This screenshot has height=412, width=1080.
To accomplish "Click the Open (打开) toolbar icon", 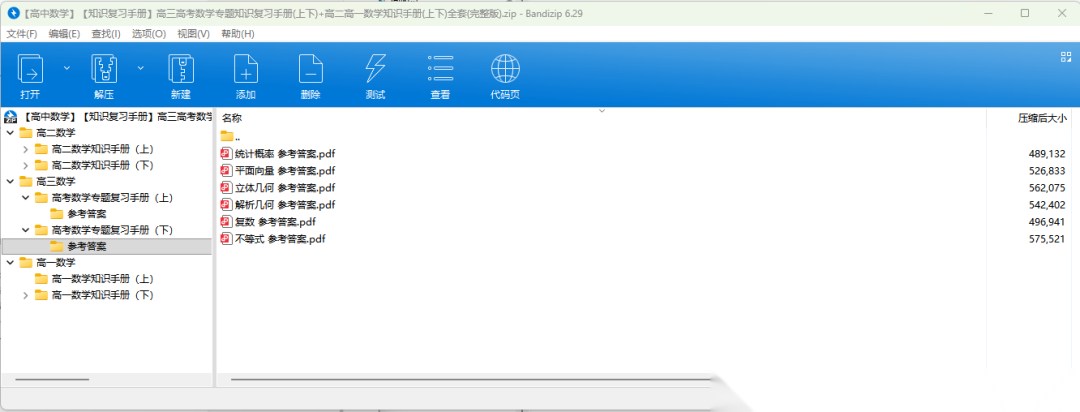I will tap(30, 70).
